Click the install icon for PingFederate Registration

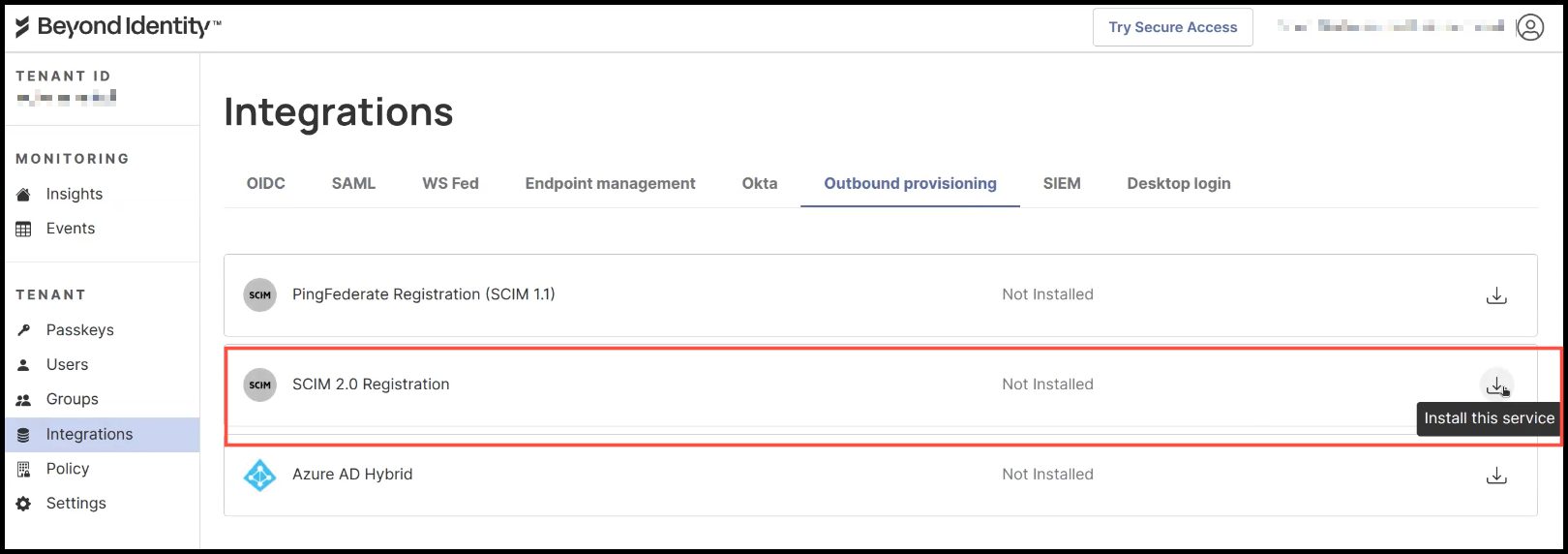coord(1496,295)
